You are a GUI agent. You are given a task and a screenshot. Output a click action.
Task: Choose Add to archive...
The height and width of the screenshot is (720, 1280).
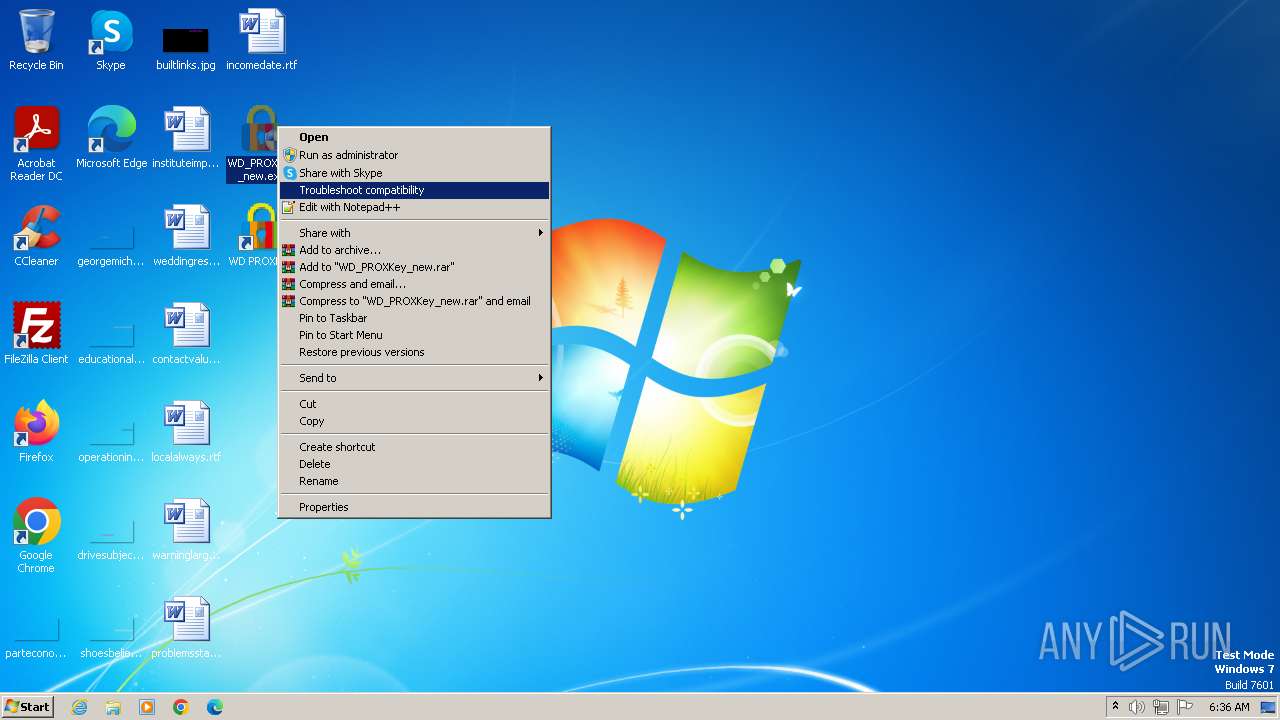[x=414, y=250]
